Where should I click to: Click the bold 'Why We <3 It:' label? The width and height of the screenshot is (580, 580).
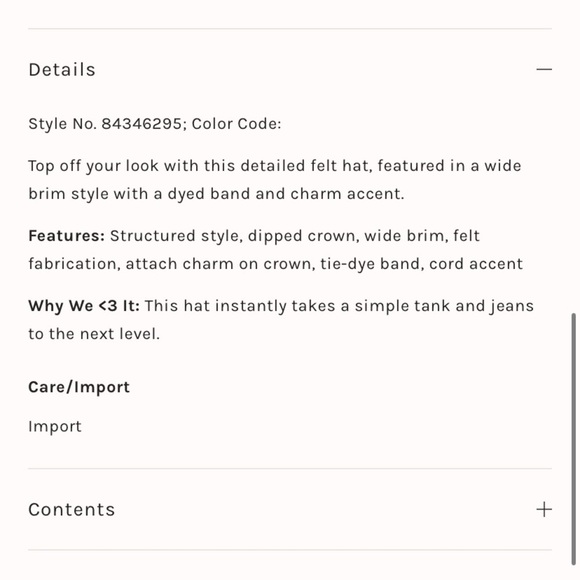pos(84,306)
